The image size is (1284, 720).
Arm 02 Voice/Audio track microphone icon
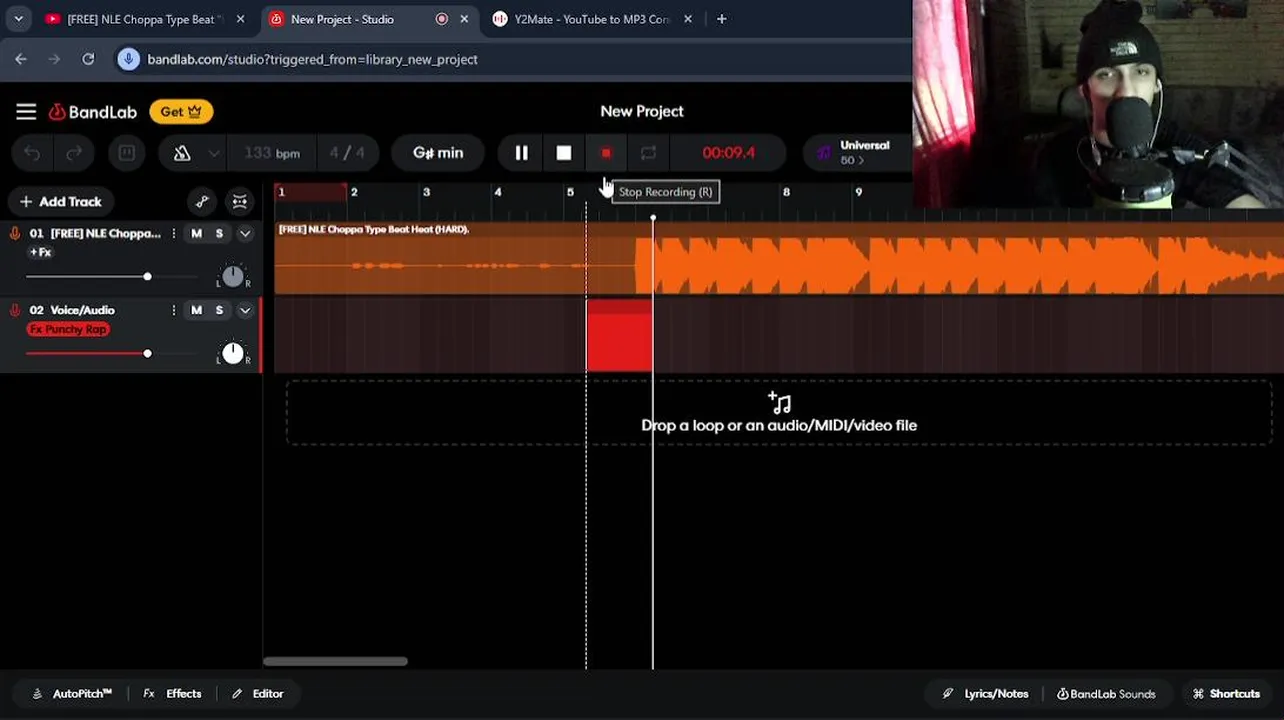click(x=15, y=310)
